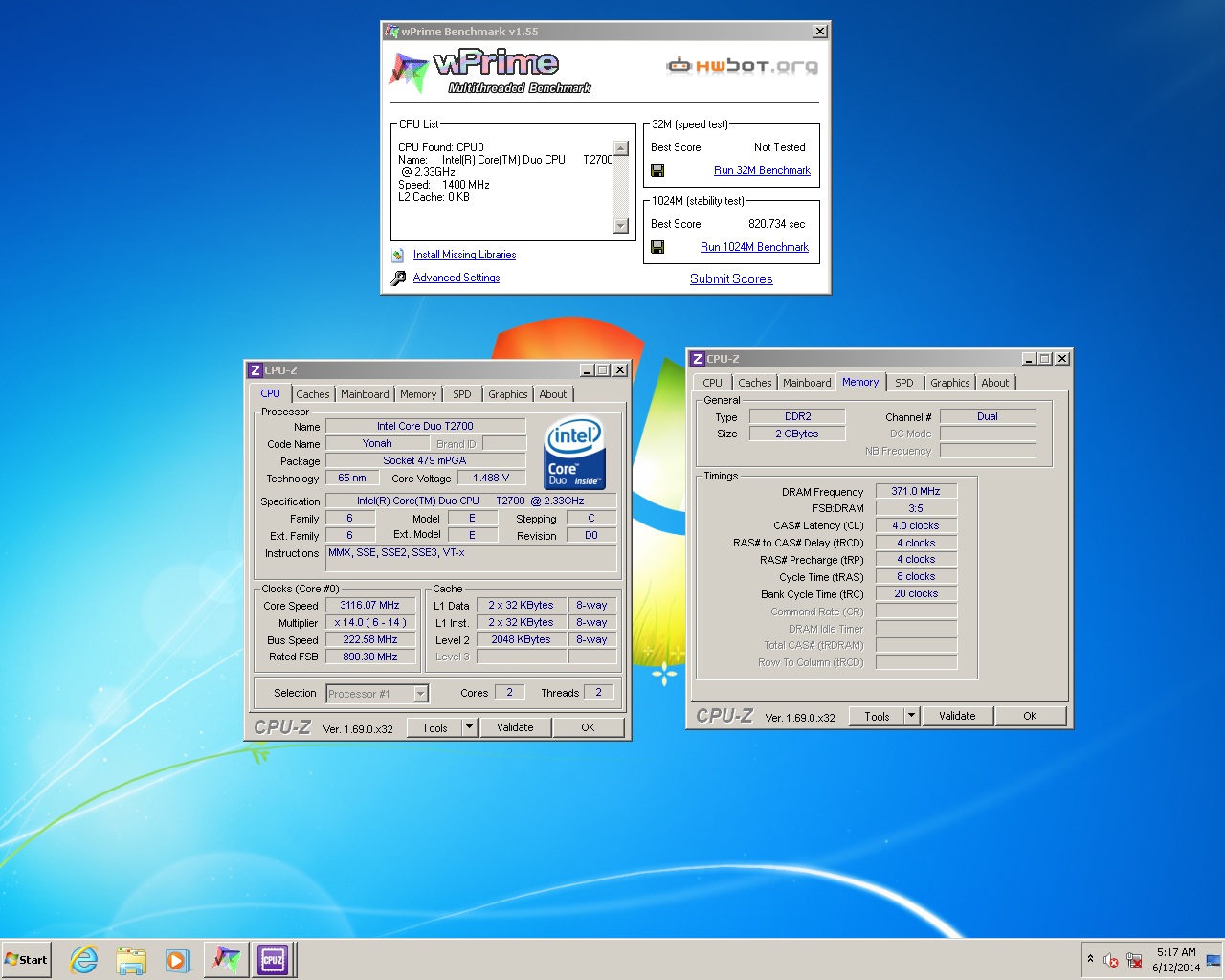This screenshot has height=980, width=1225.
Task: Click OK in left CPU-Z window
Action: click(x=588, y=727)
